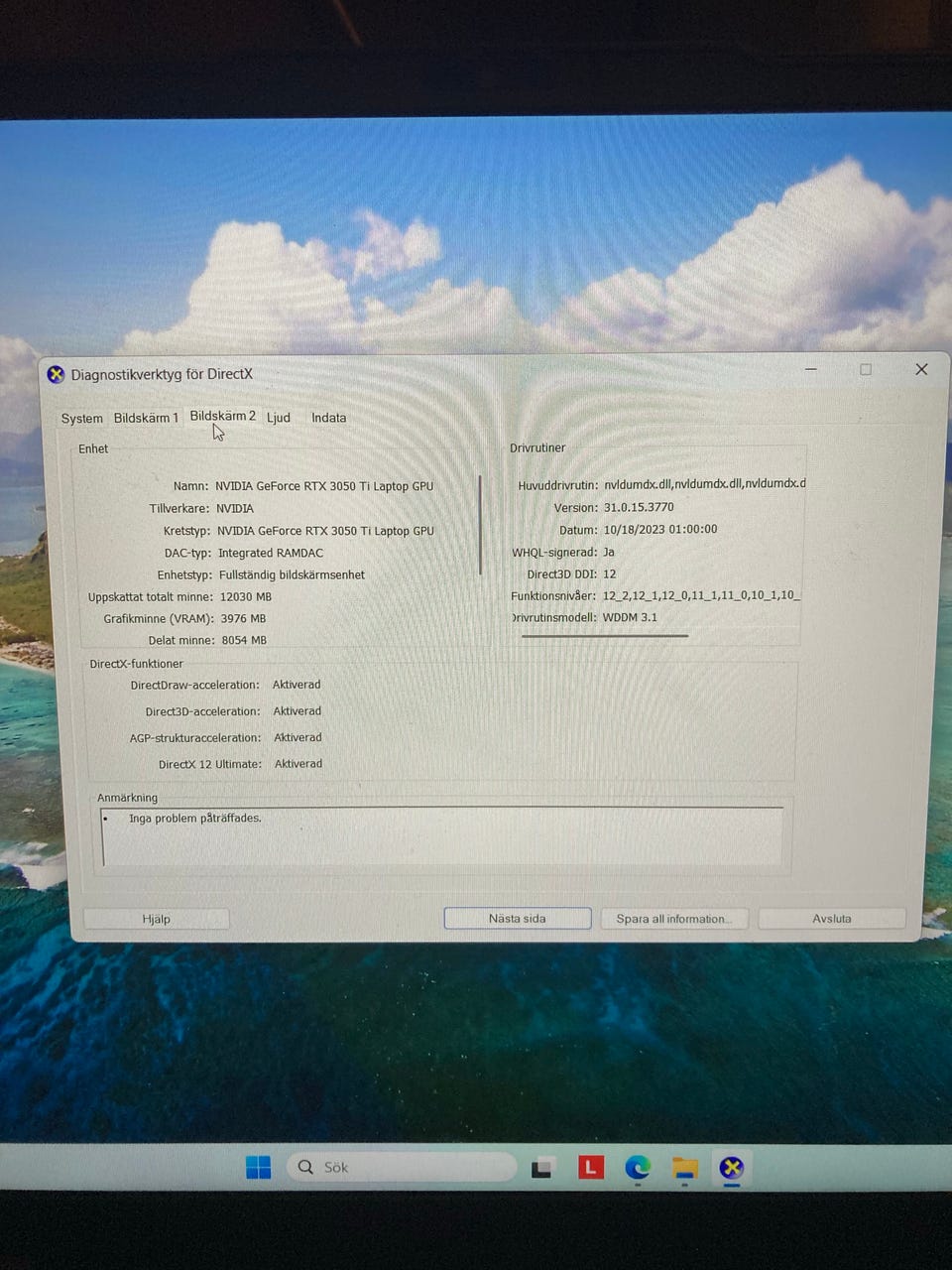Viewport: 952px width, 1270px height.
Task: Switch to the Bildskärm 1 tab
Action: [x=146, y=418]
